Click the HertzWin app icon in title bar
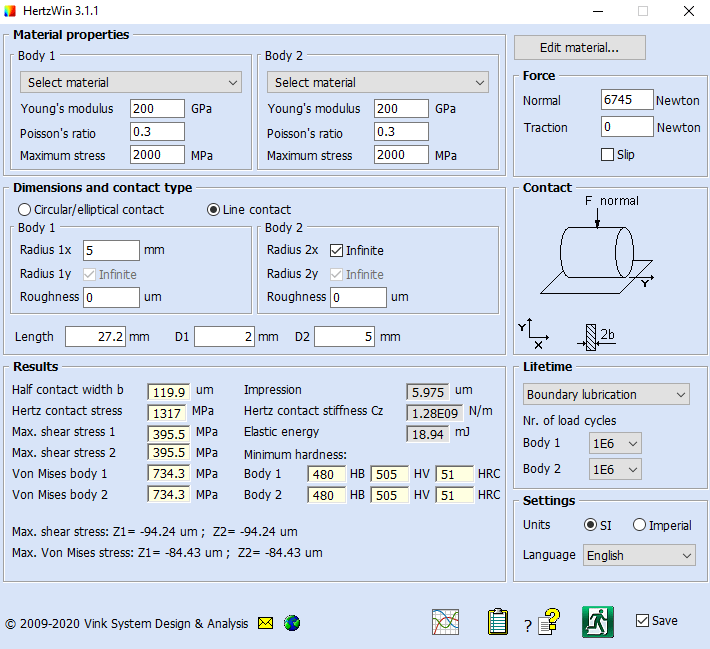This screenshot has height=649, width=710. tap(12, 12)
